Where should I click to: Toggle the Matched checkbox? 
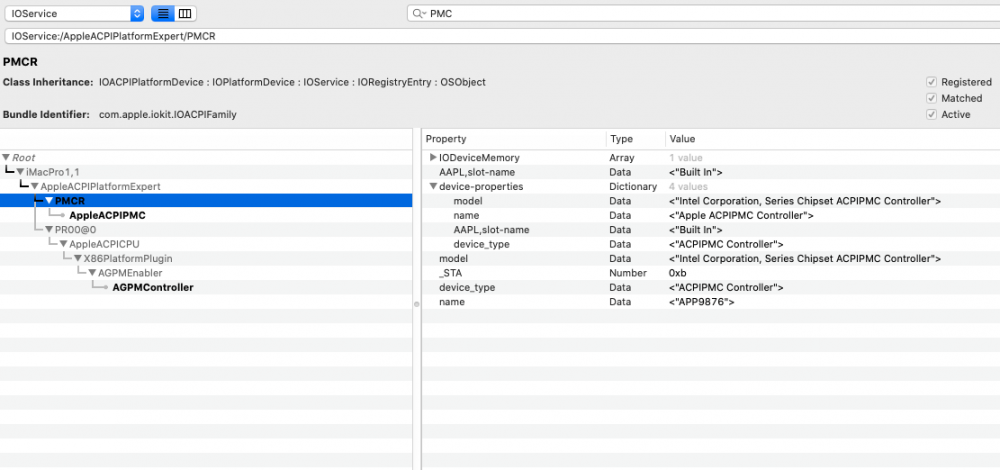(931, 98)
